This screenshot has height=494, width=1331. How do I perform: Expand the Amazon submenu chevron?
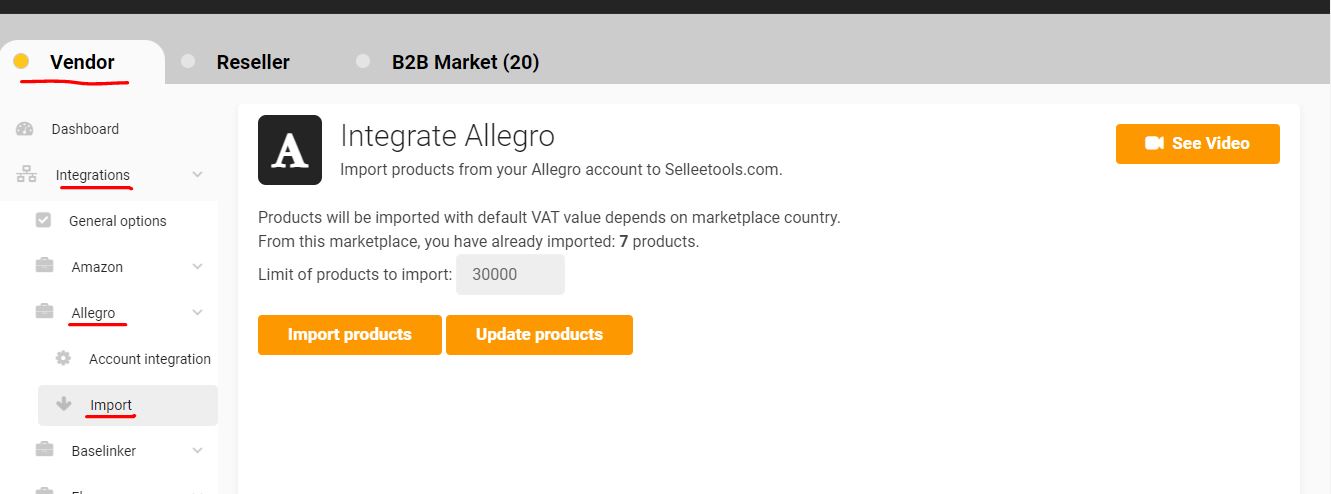click(197, 267)
